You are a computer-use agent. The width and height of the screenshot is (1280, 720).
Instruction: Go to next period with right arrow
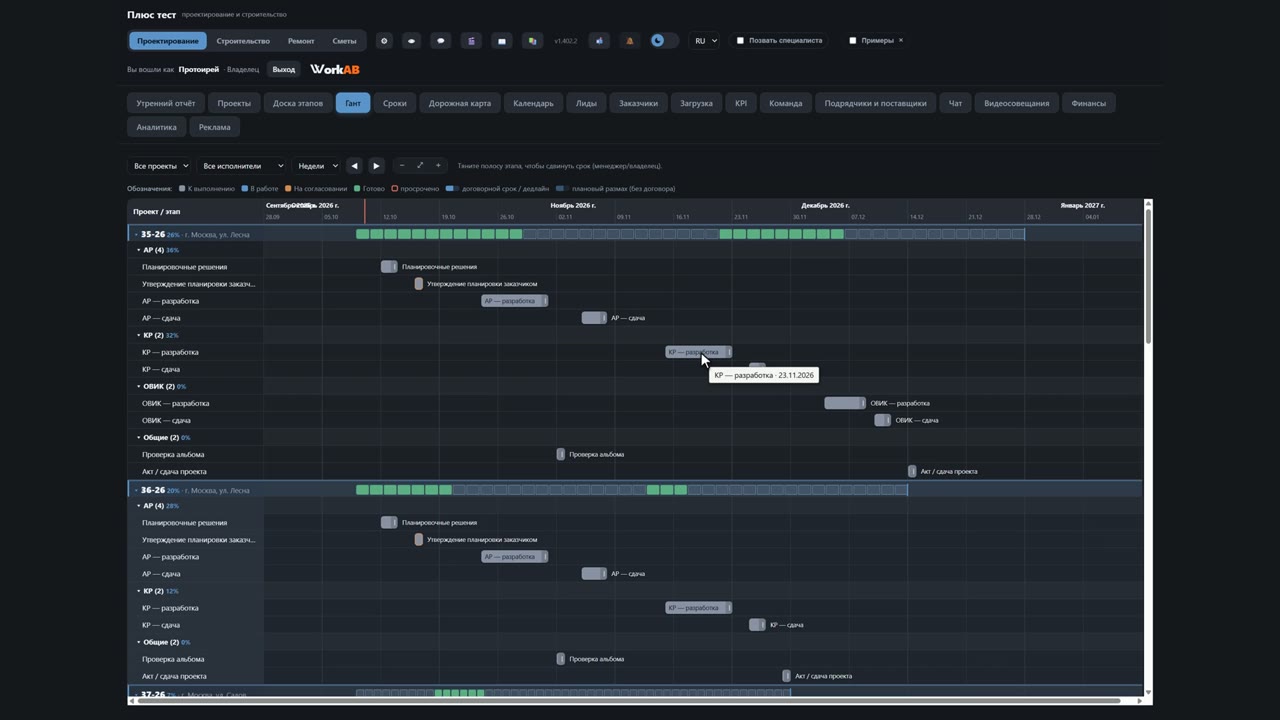376,166
